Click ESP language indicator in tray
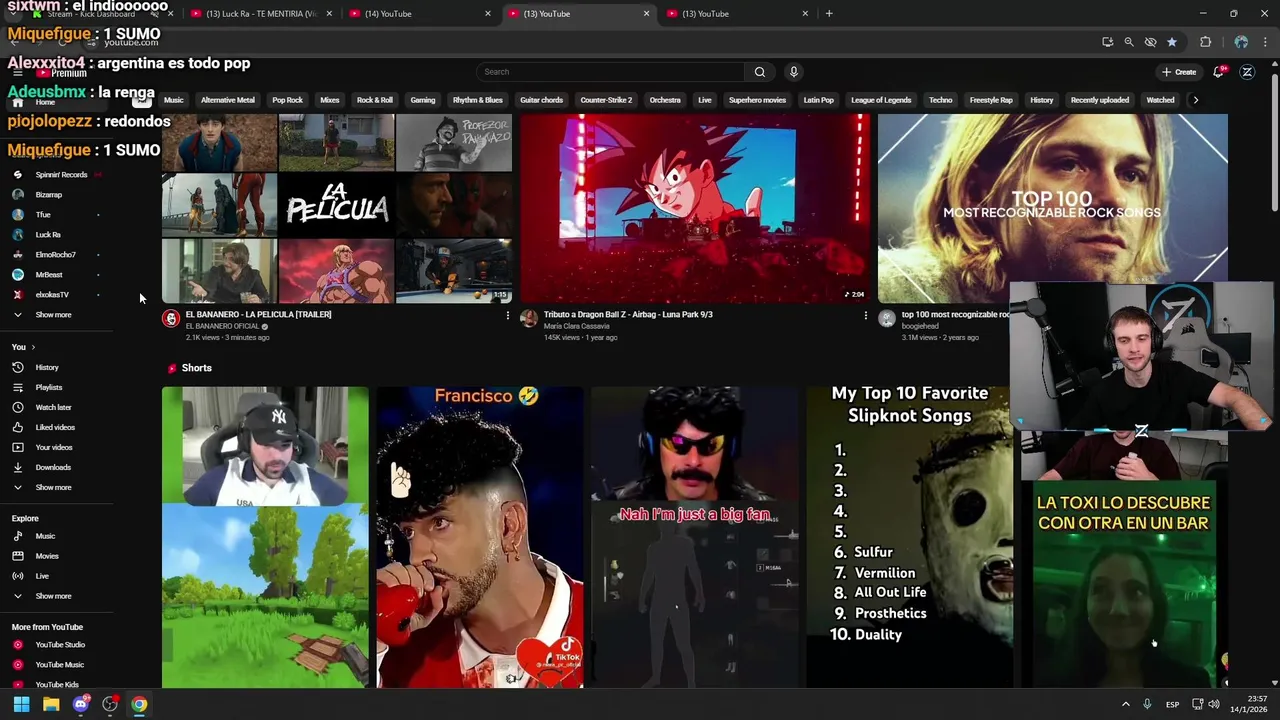The width and height of the screenshot is (1280, 720). (x=1172, y=705)
